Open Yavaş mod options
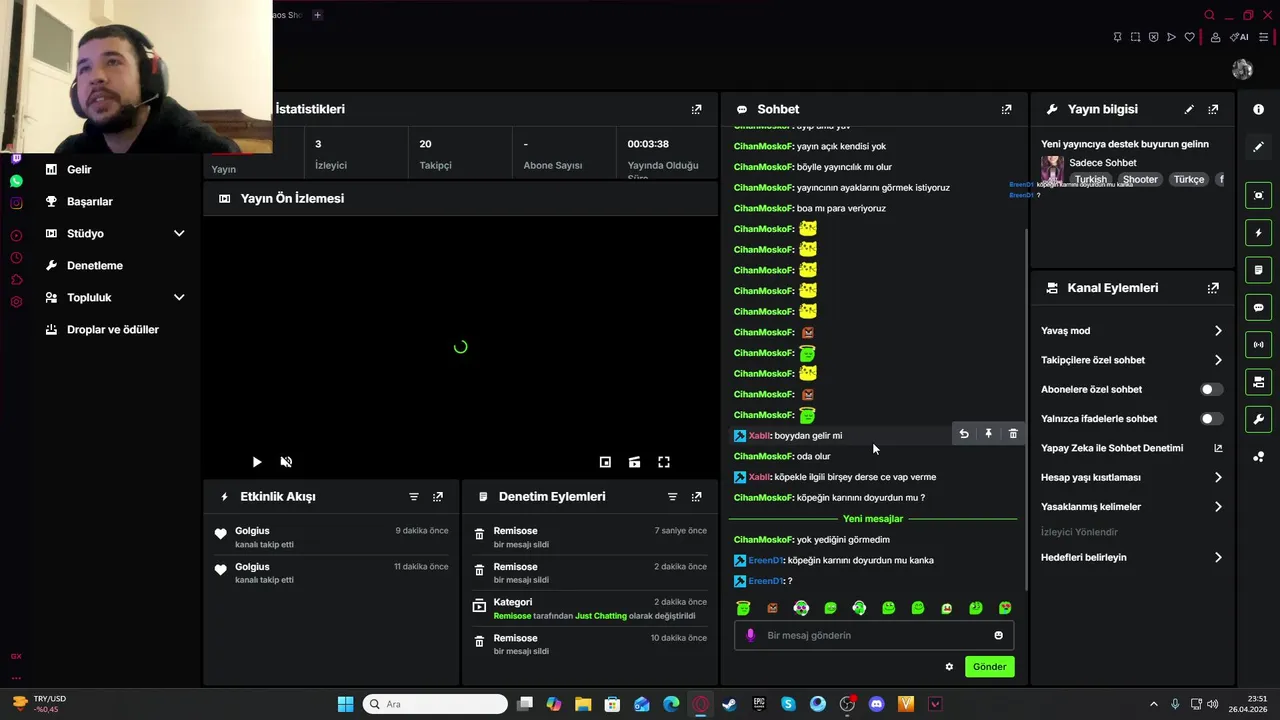This screenshot has width=1280, height=720. (1132, 331)
